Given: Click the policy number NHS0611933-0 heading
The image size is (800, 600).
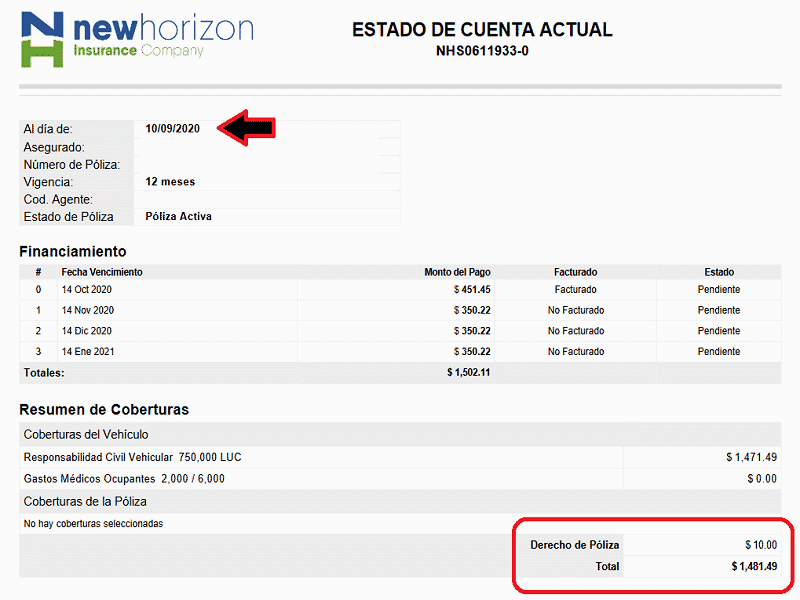Looking at the screenshot, I should coord(482,51).
